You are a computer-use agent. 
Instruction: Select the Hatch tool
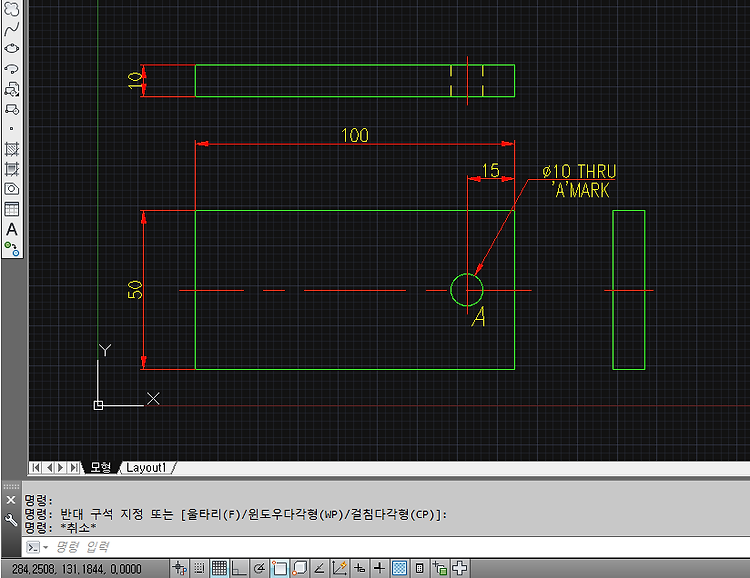coord(11,149)
